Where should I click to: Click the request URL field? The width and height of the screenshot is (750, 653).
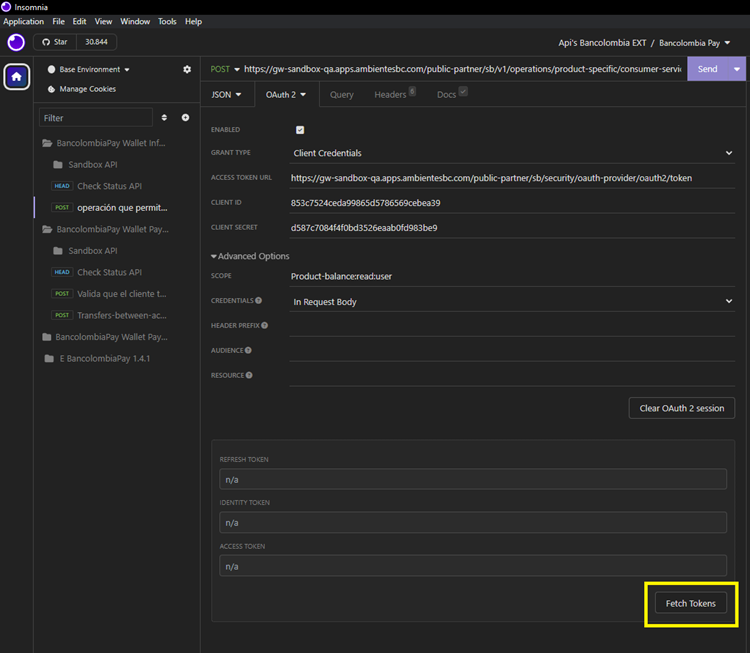[463, 69]
